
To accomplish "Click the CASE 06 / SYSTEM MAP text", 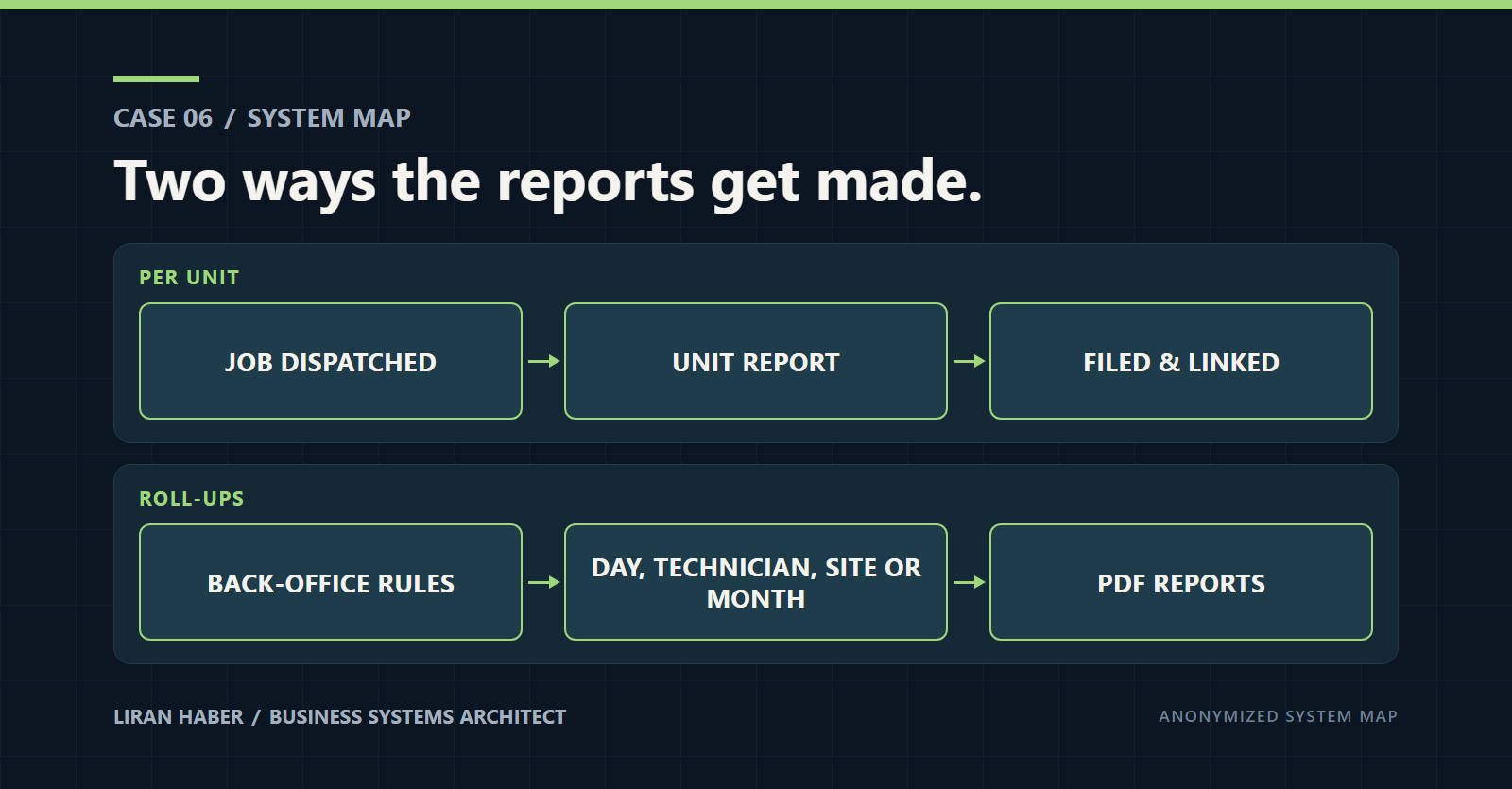I will tap(263, 118).
